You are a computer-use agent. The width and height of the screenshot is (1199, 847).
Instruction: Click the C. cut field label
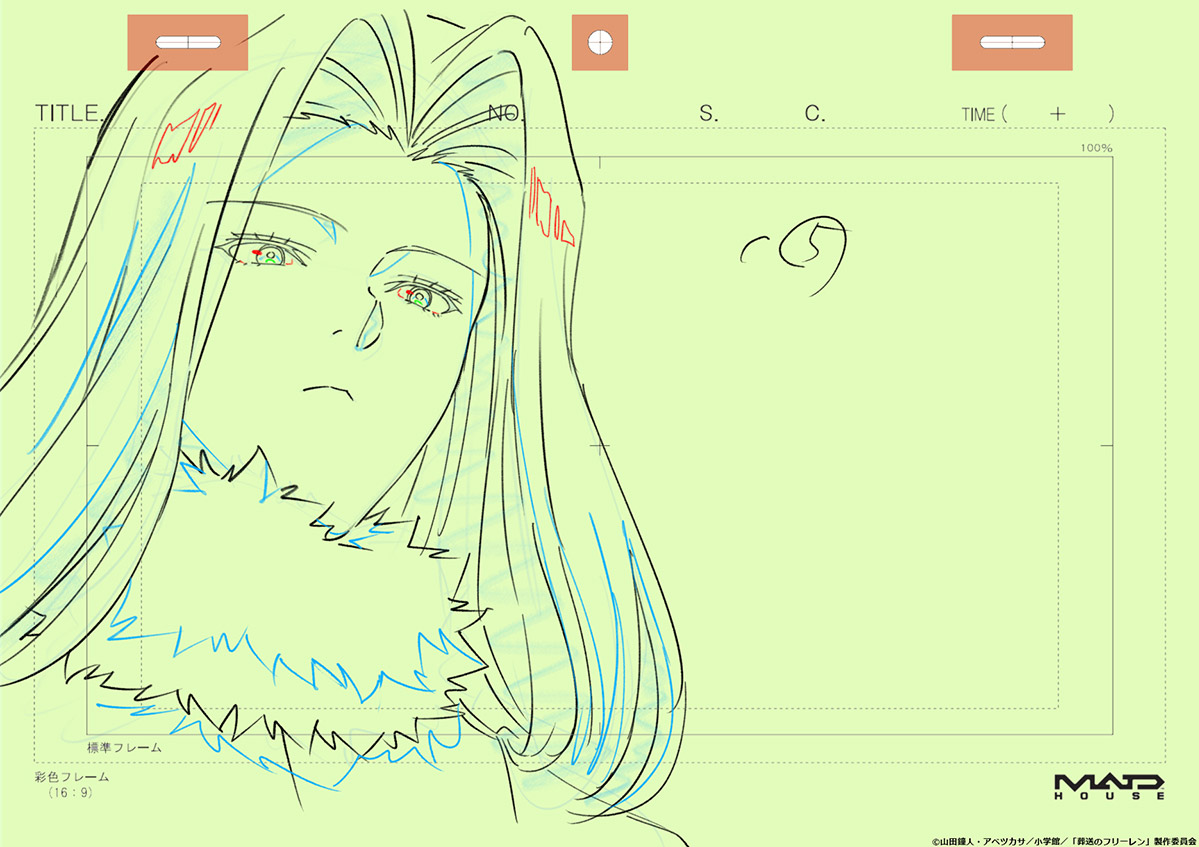click(815, 114)
